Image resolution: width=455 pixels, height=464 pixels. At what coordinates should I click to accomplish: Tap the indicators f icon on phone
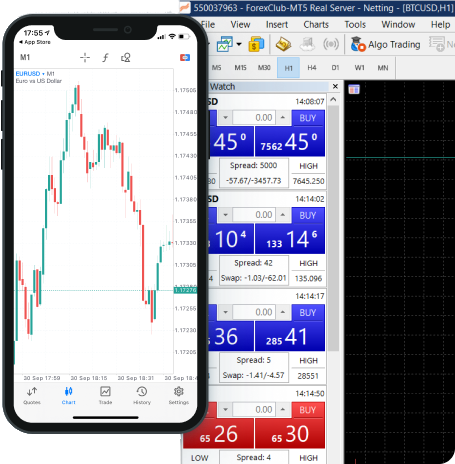105,58
